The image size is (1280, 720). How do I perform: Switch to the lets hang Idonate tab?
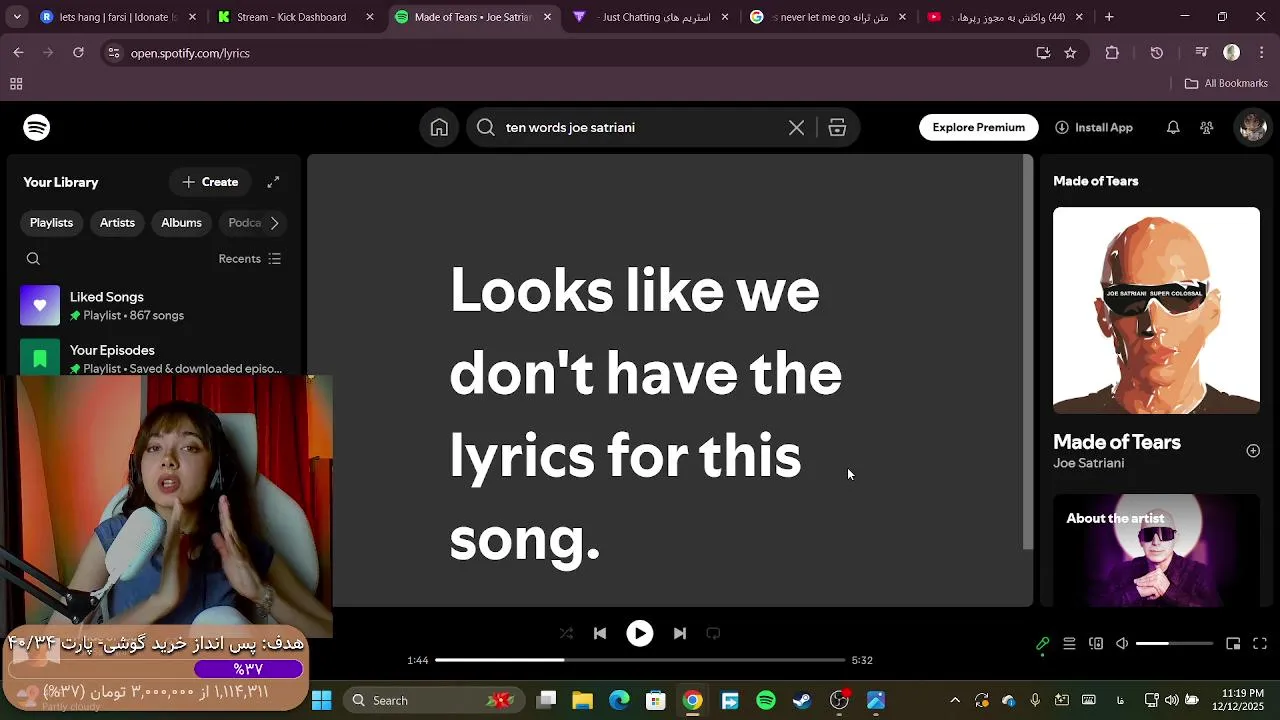pyautogui.click(x=117, y=17)
